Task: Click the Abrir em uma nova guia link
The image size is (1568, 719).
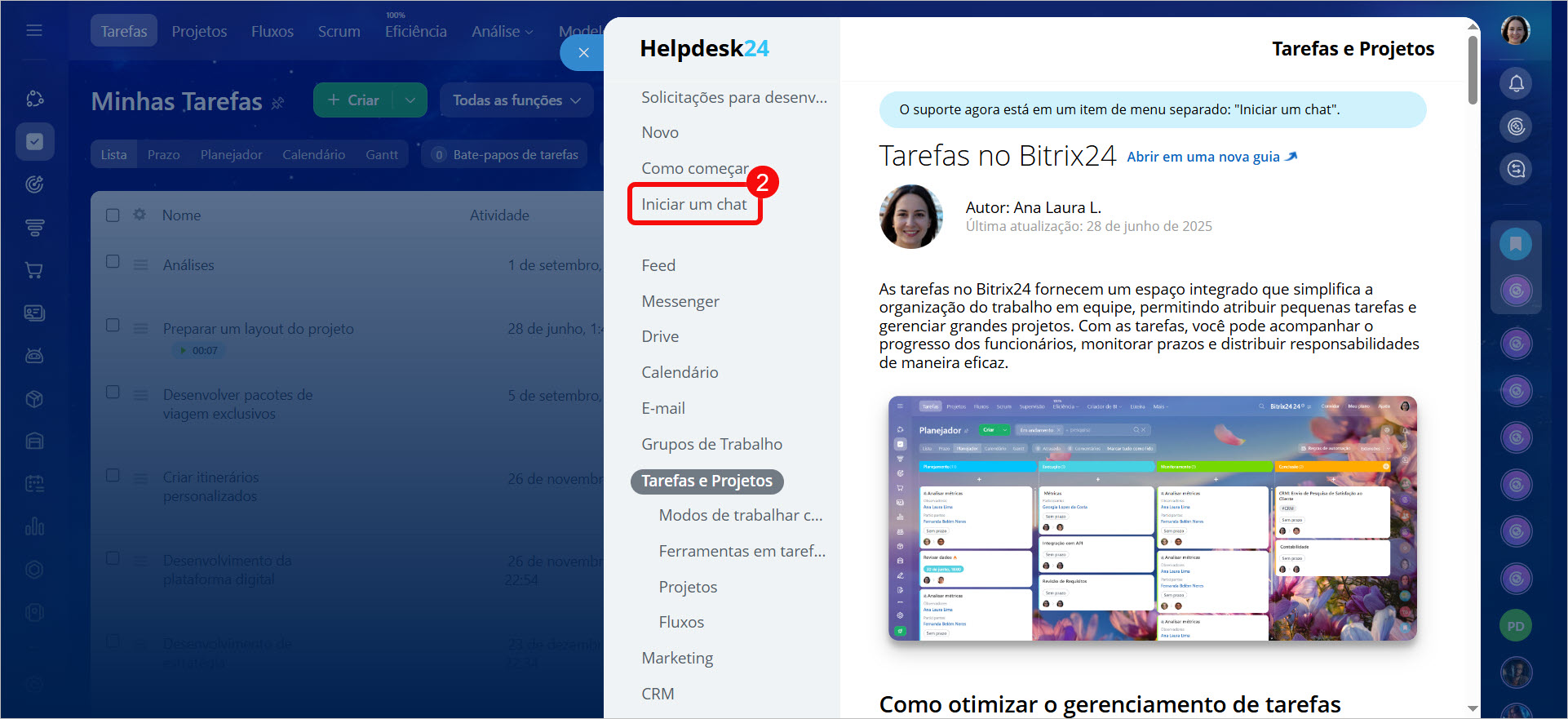Action: click(1211, 157)
